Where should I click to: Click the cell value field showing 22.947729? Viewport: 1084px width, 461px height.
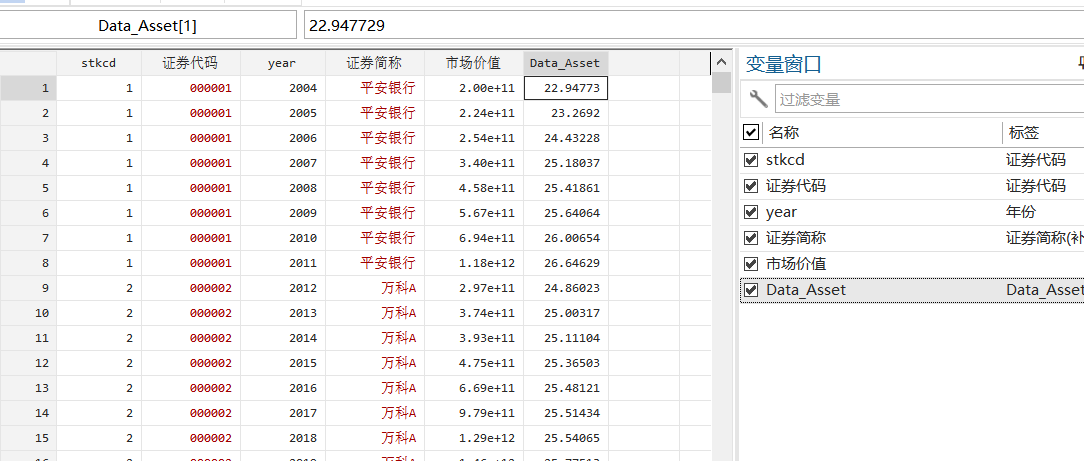694,26
